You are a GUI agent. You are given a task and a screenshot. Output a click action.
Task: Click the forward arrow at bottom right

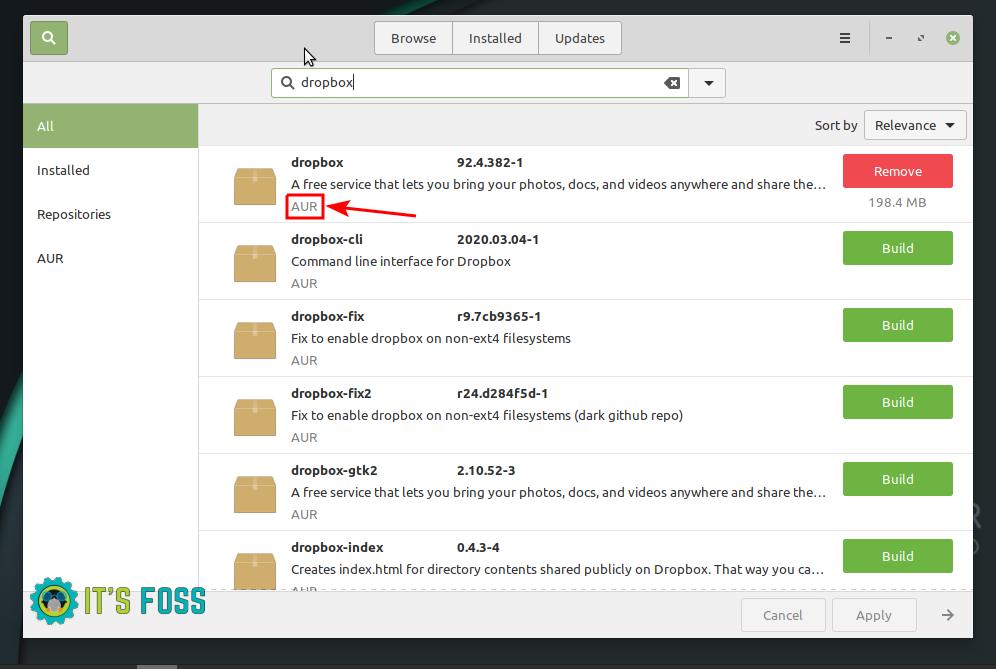click(x=947, y=615)
